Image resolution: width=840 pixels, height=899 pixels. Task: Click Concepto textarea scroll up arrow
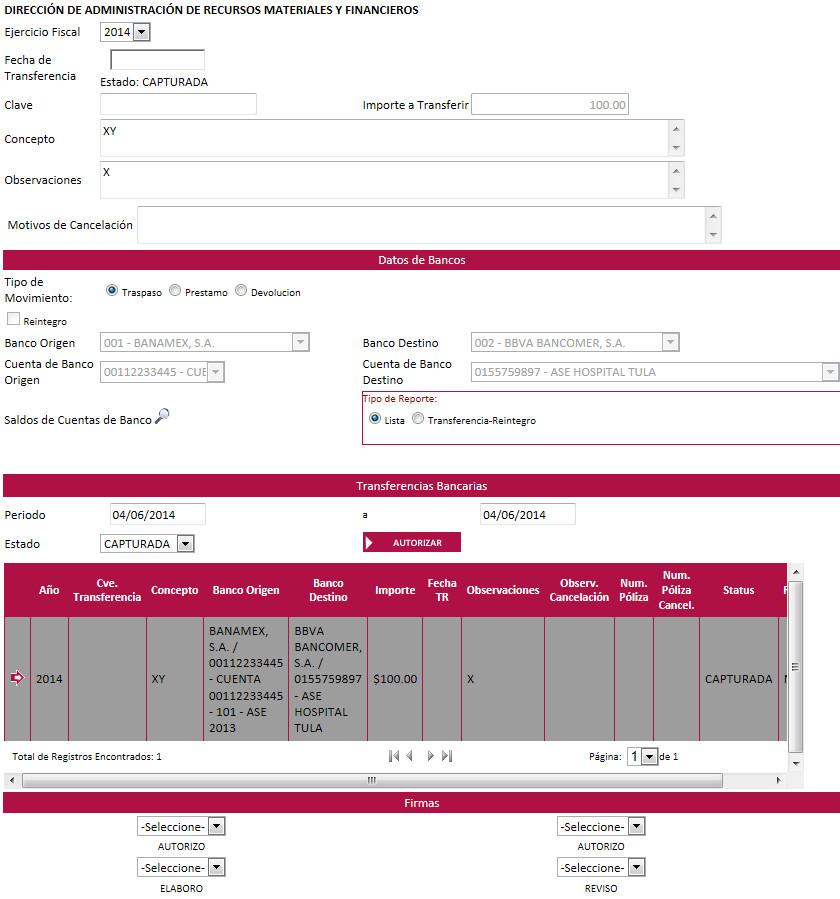(677, 129)
